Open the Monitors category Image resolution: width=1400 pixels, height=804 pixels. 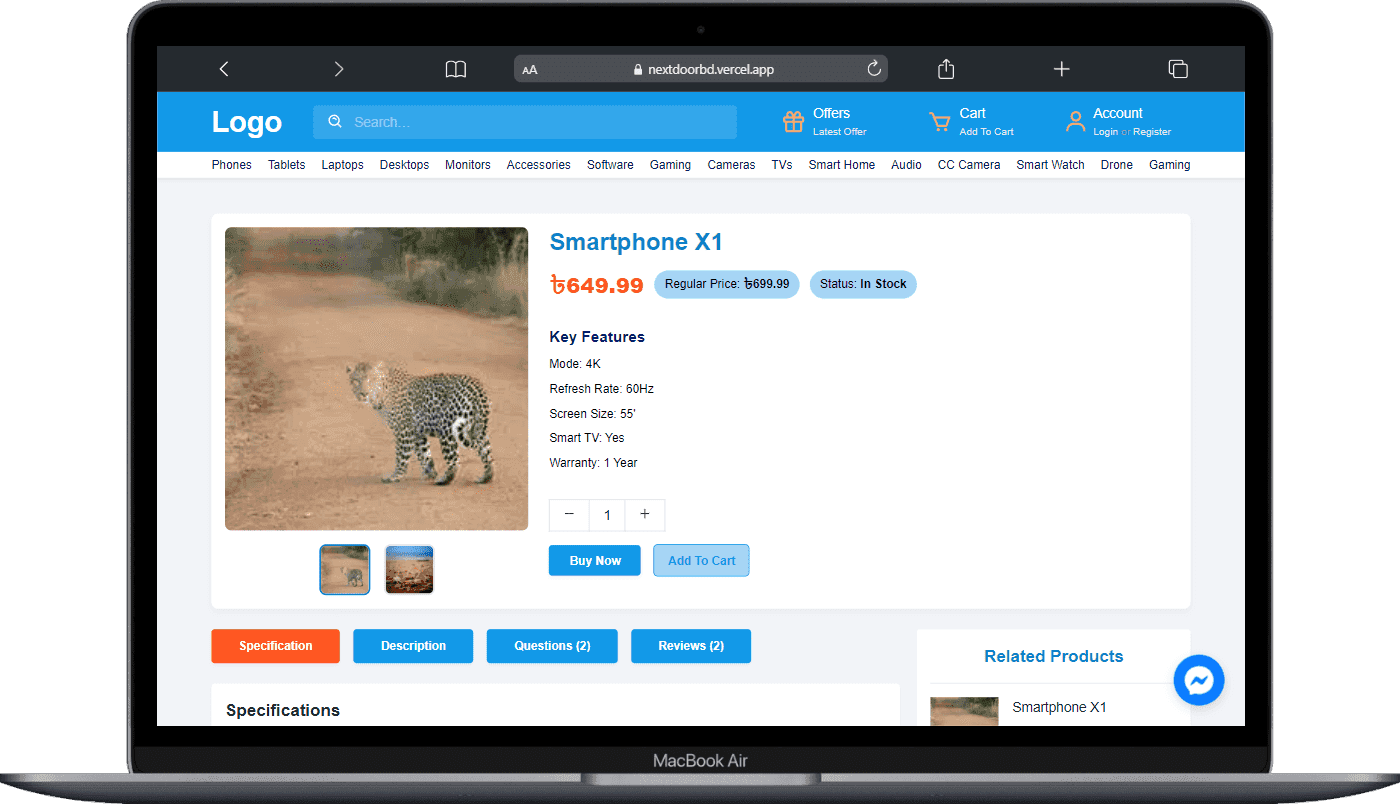[x=468, y=165]
